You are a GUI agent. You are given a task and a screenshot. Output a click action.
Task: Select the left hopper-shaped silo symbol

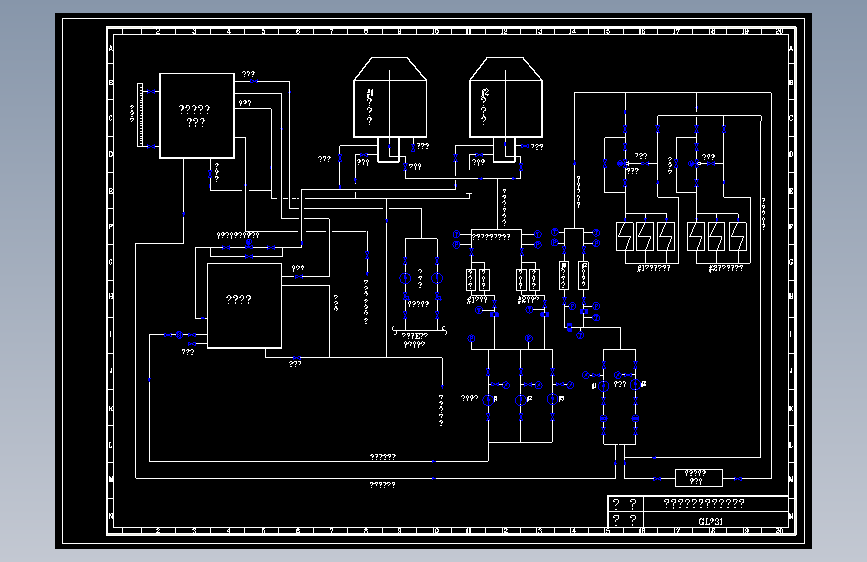[x=390, y=97]
